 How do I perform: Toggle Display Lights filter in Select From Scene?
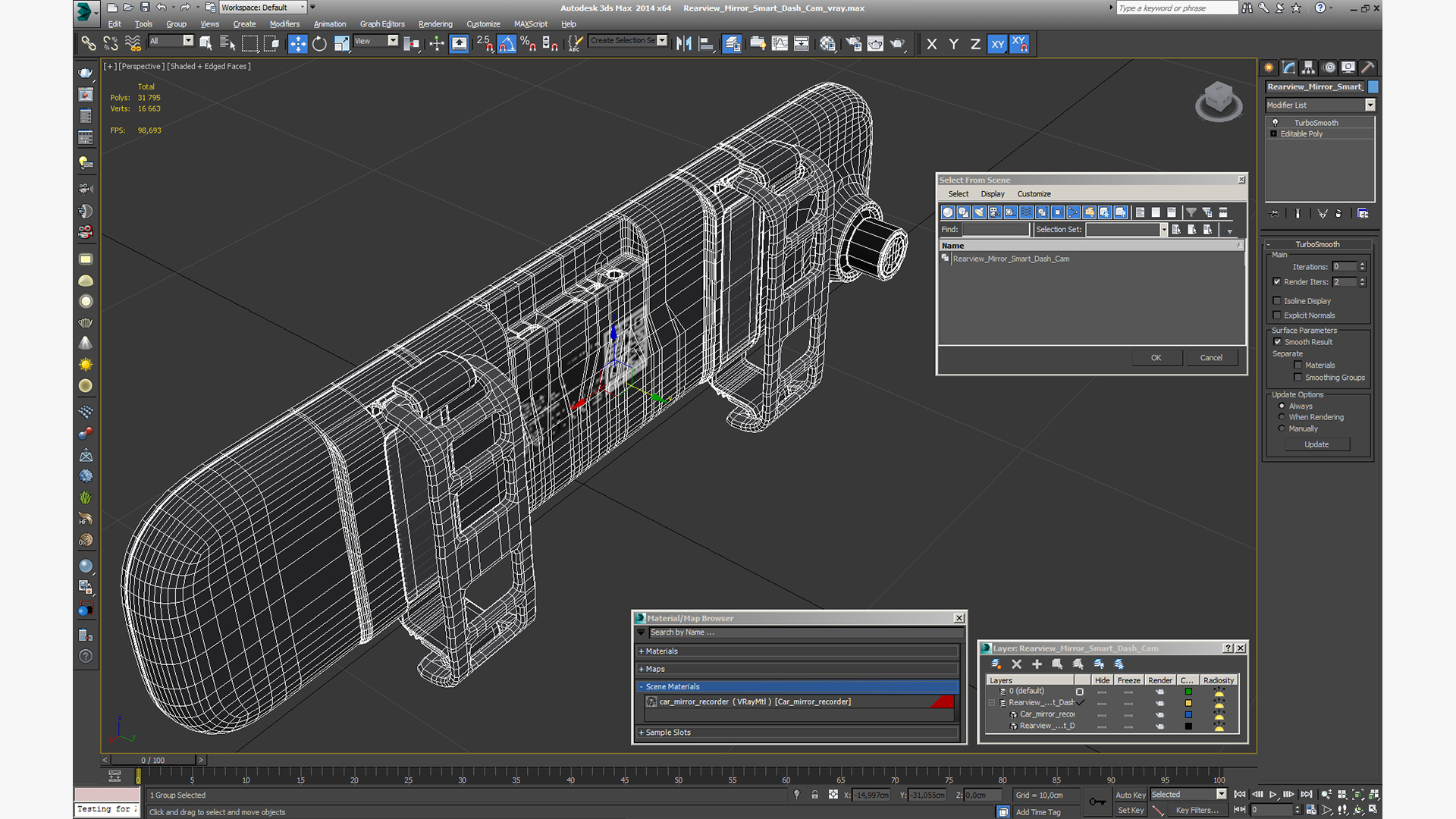[979, 212]
